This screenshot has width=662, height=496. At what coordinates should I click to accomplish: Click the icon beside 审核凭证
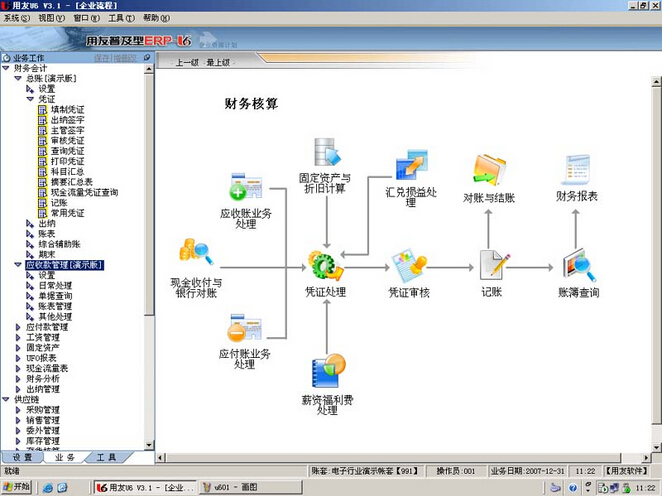43,141
